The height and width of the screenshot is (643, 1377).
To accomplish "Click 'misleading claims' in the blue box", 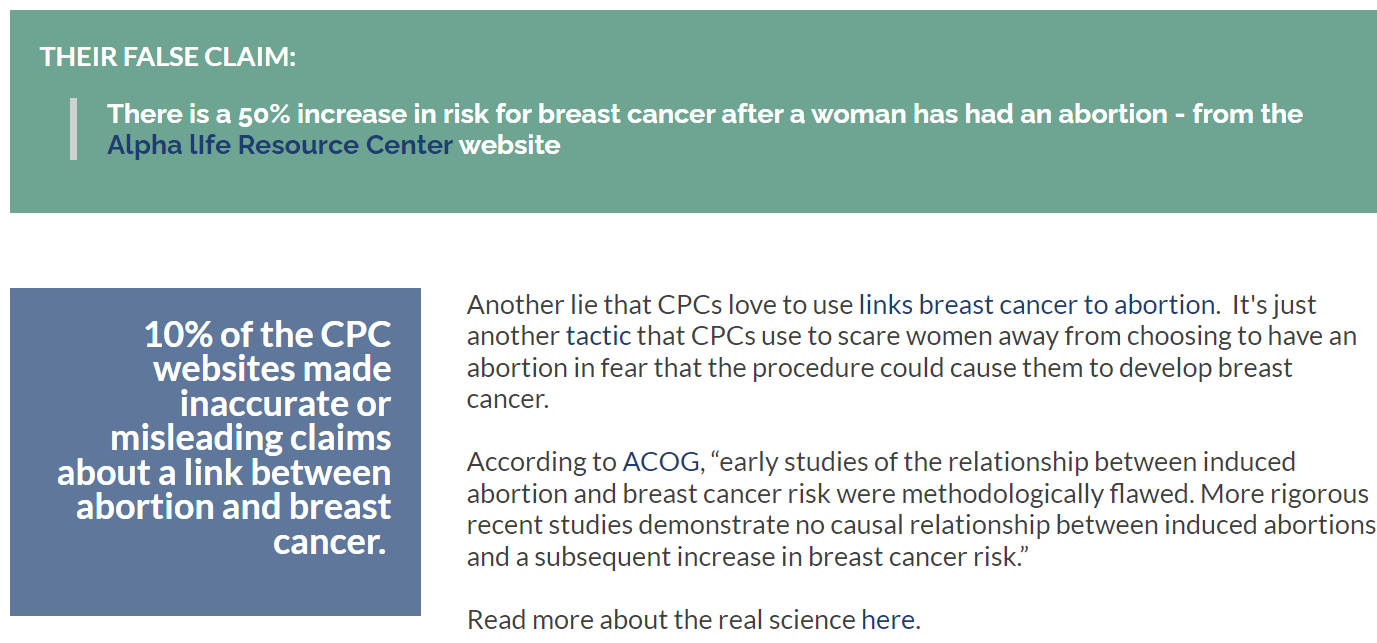I will pyautogui.click(x=250, y=438).
